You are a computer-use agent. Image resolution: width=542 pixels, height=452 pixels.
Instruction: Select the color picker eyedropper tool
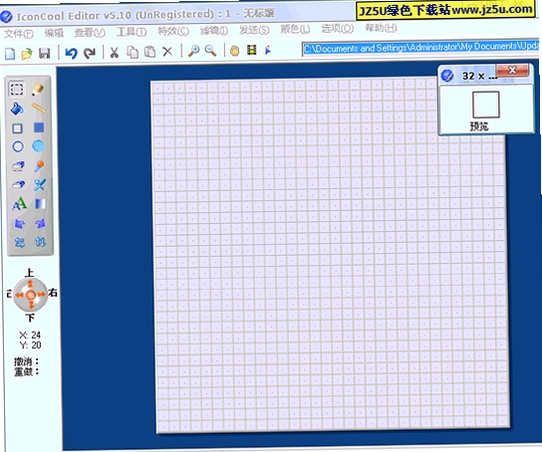click(x=39, y=166)
